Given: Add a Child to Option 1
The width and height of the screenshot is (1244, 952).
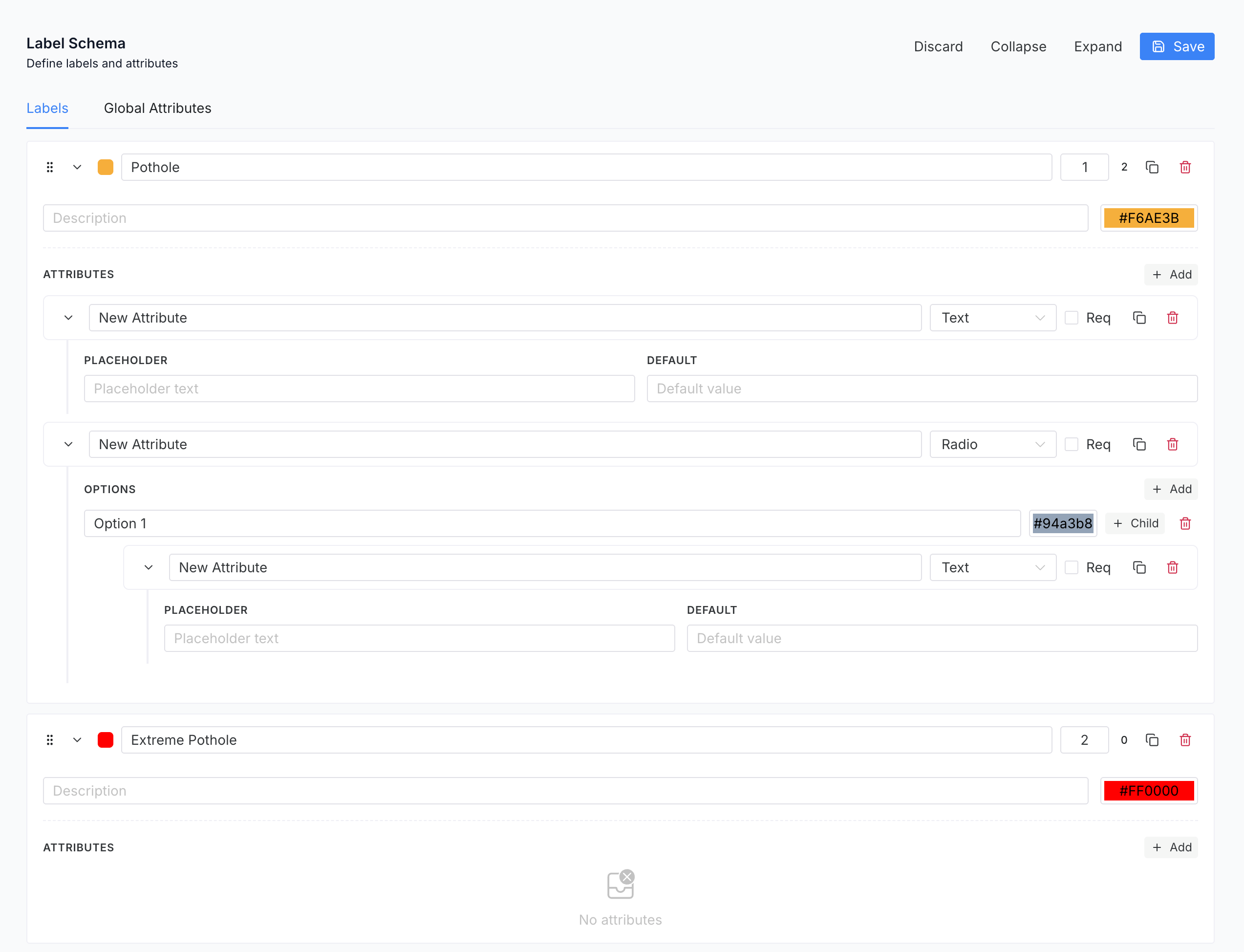Looking at the screenshot, I should click(1135, 523).
